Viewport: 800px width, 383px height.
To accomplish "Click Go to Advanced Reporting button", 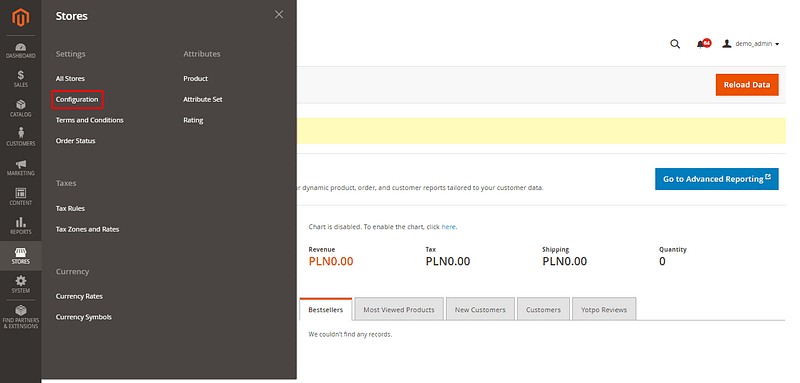I will coord(717,179).
